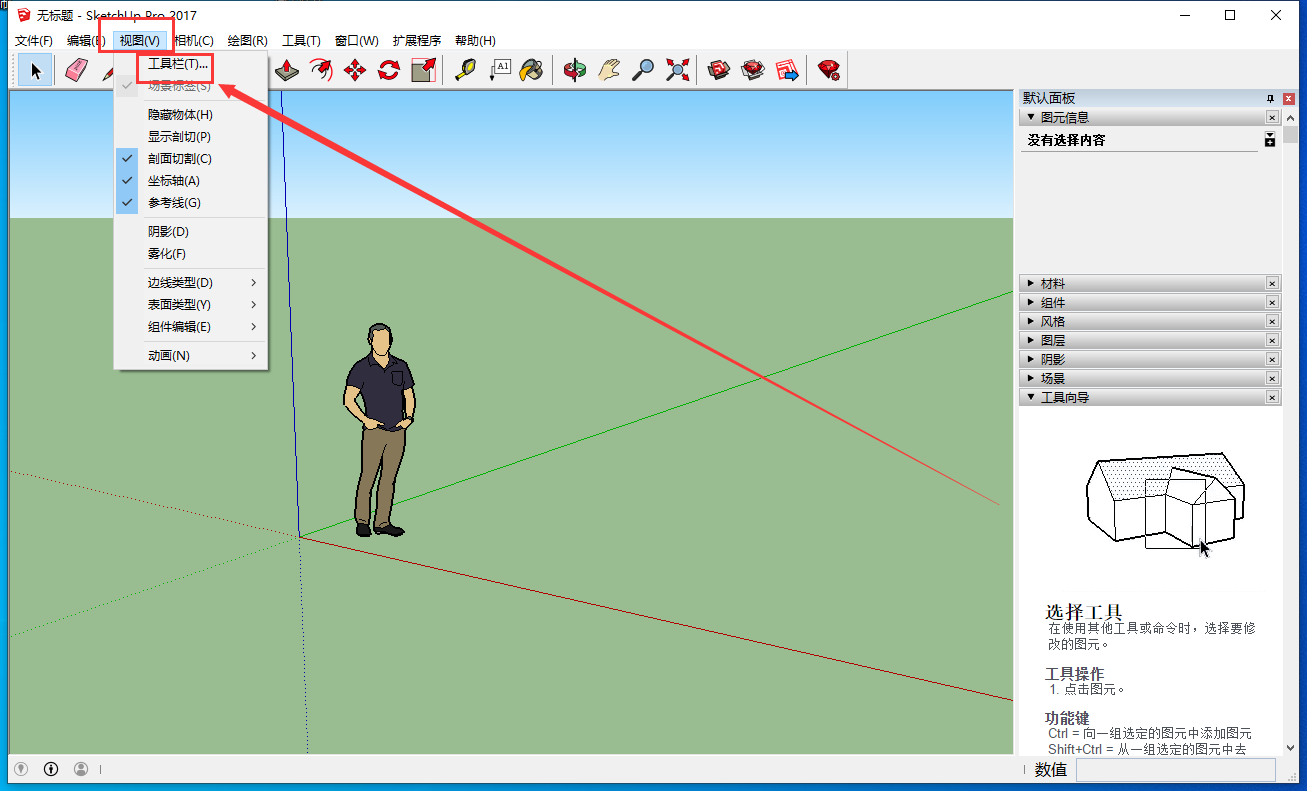Toggle 参考线(G) guides off
This screenshot has width=1307, height=791.
(x=174, y=203)
